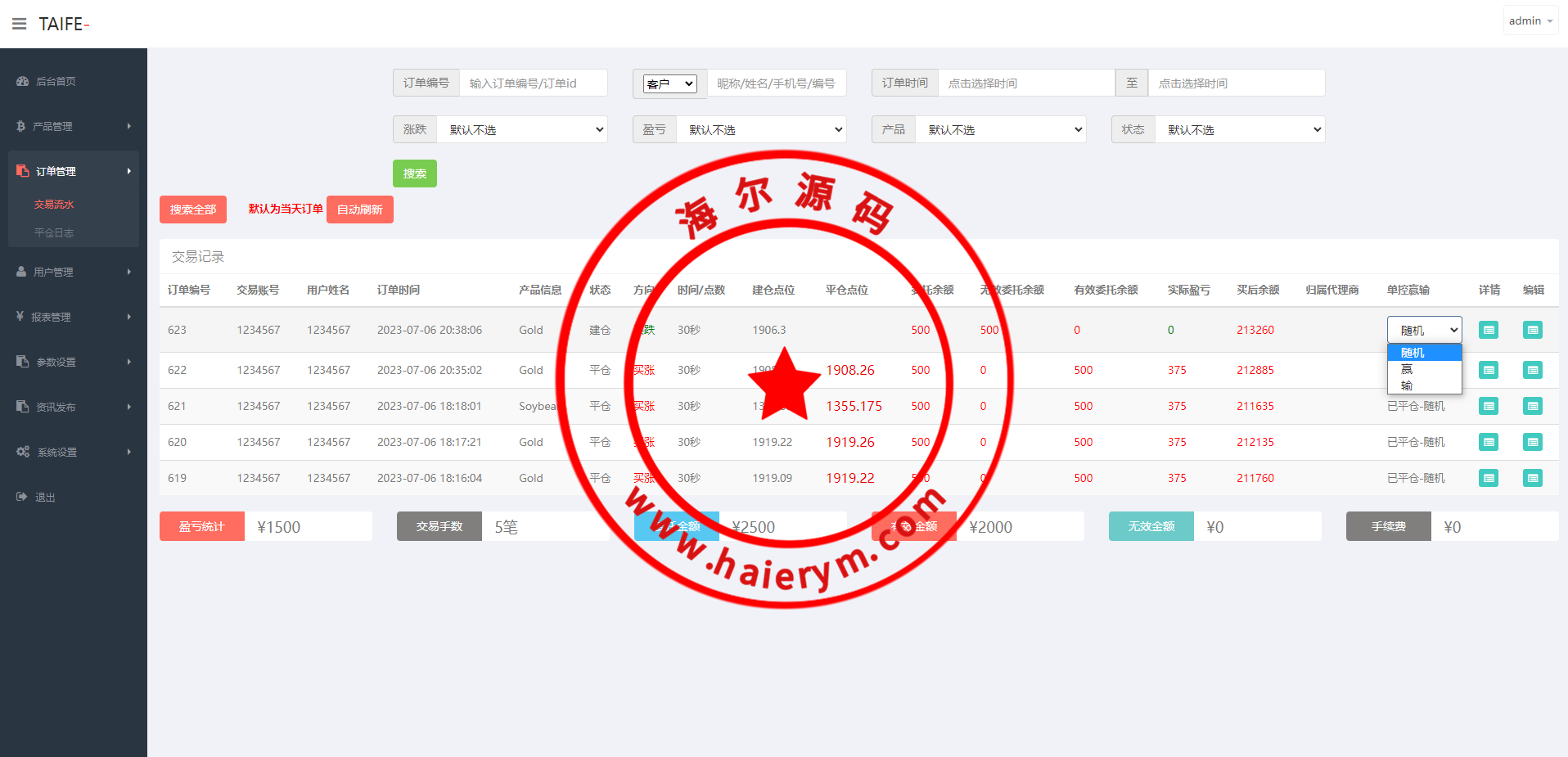Screen dimensions: 1568x757
Task: Choose 输 option in win control list
Action: tap(1408, 385)
